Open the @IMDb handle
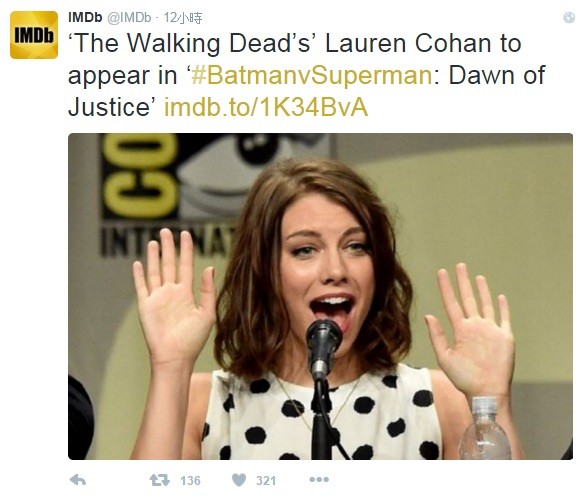The image size is (583, 496). click(x=130, y=17)
